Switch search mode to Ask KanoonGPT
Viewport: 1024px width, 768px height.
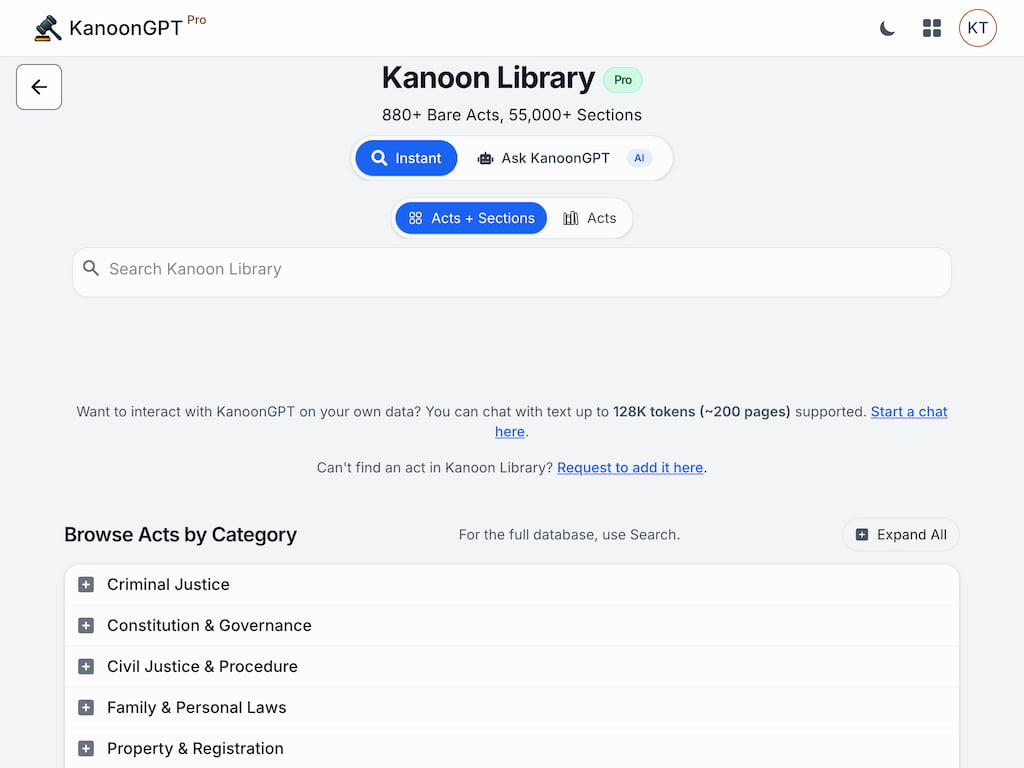coord(555,158)
